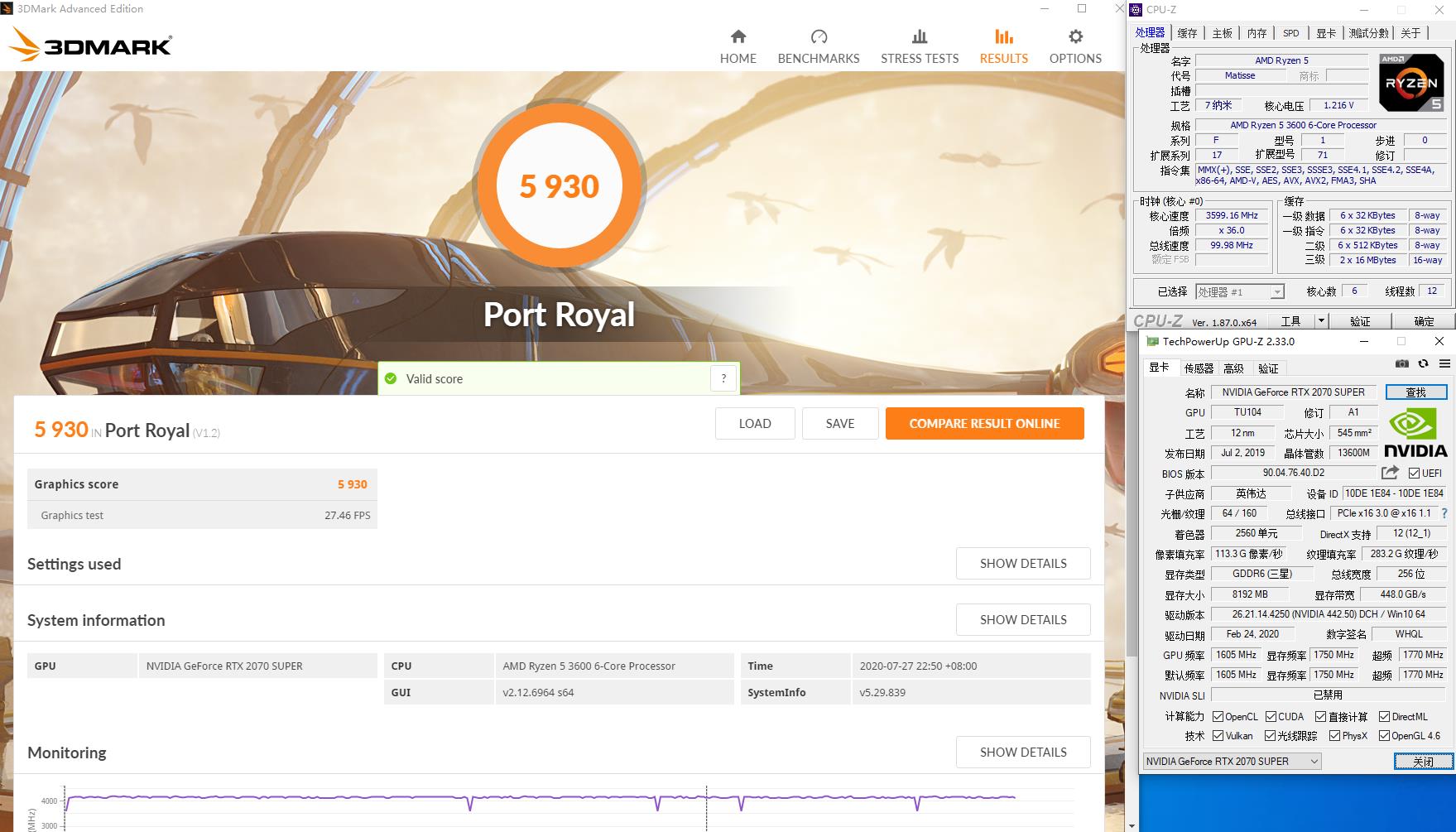Toggle the Vulkan checkbox

click(1218, 736)
